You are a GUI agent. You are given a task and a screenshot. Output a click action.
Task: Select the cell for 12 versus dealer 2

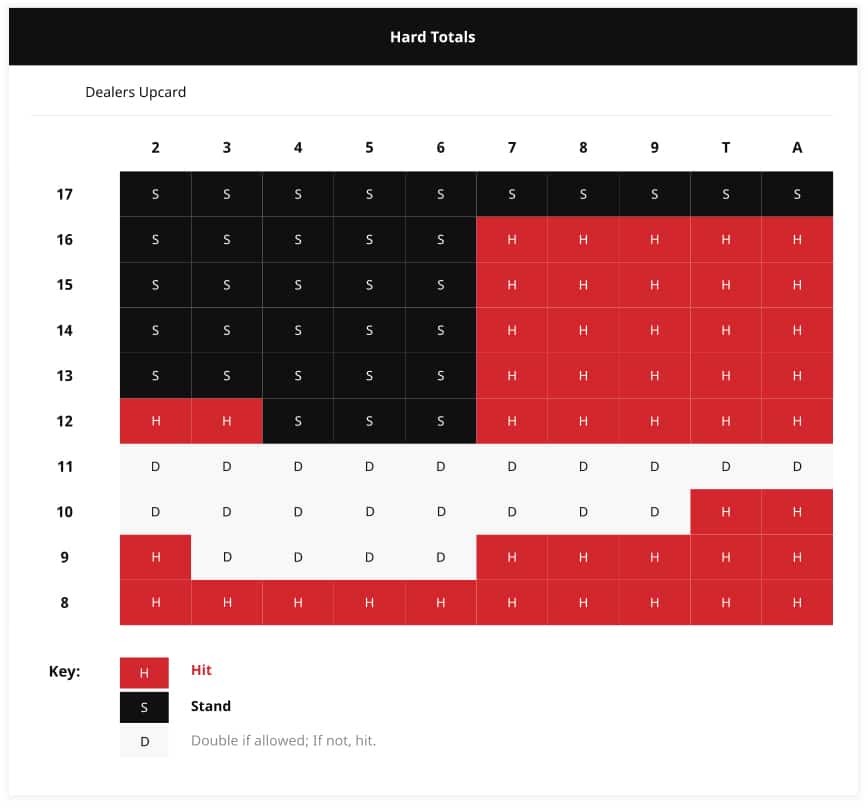(156, 421)
